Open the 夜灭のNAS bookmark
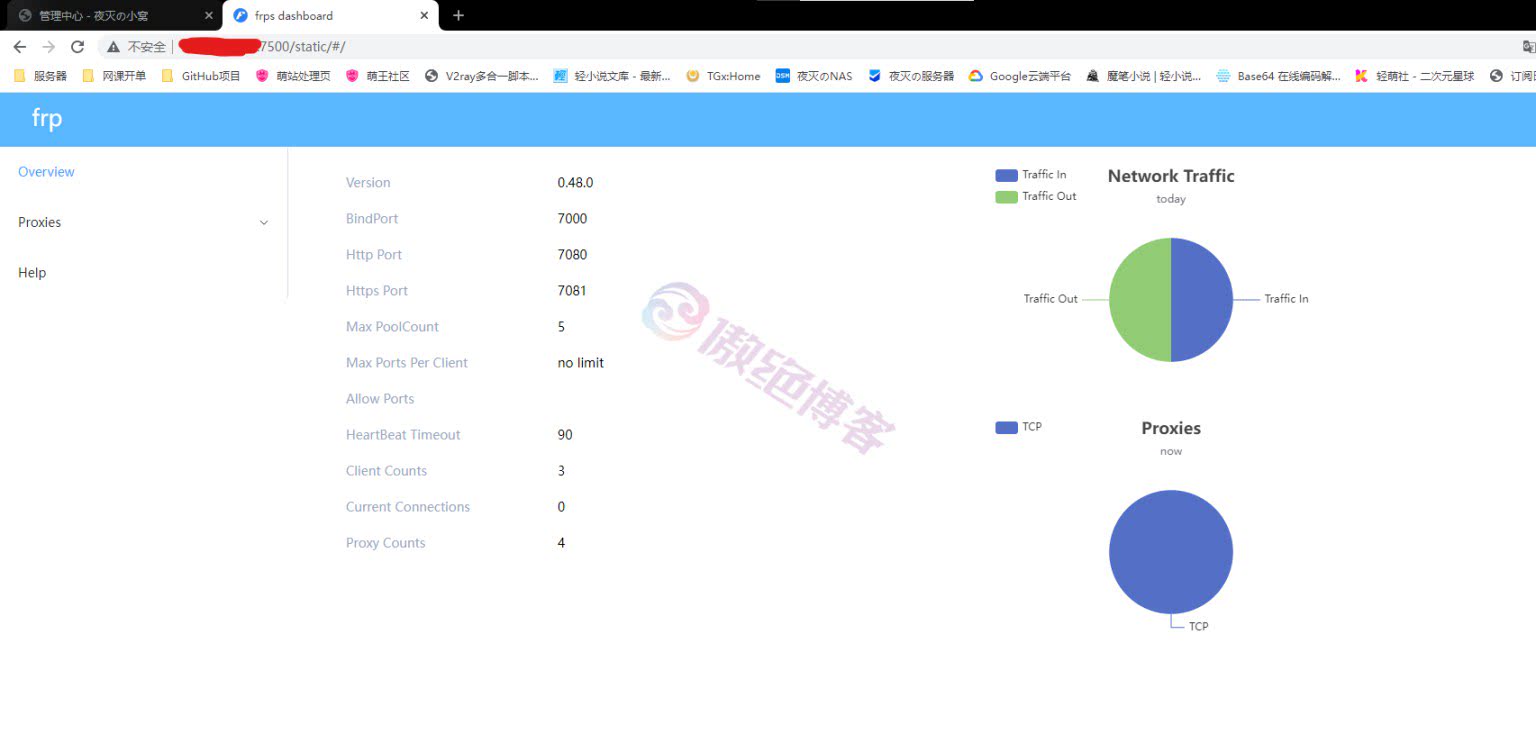The height and width of the screenshot is (752, 1536). point(814,76)
